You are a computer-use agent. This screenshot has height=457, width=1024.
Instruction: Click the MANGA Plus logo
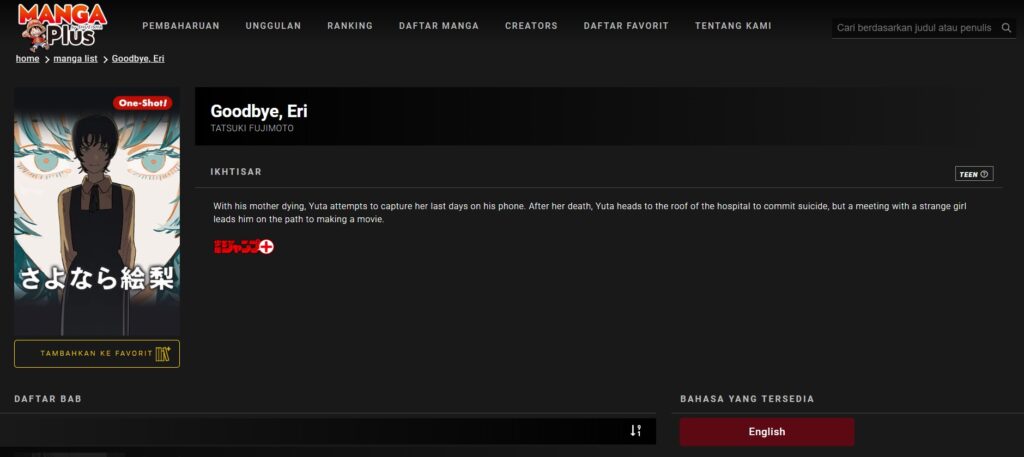coord(61,26)
